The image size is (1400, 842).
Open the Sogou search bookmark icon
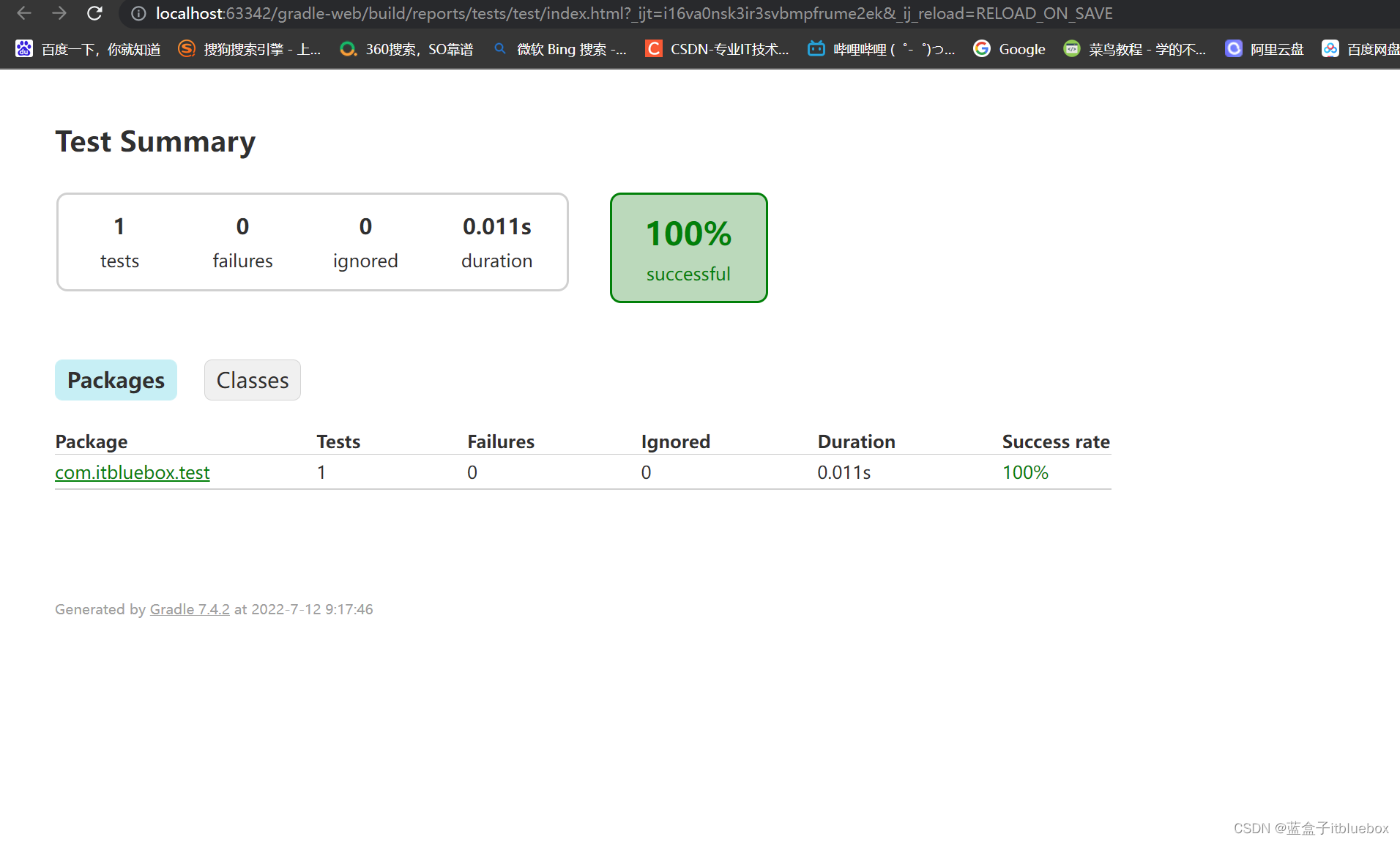(187, 48)
